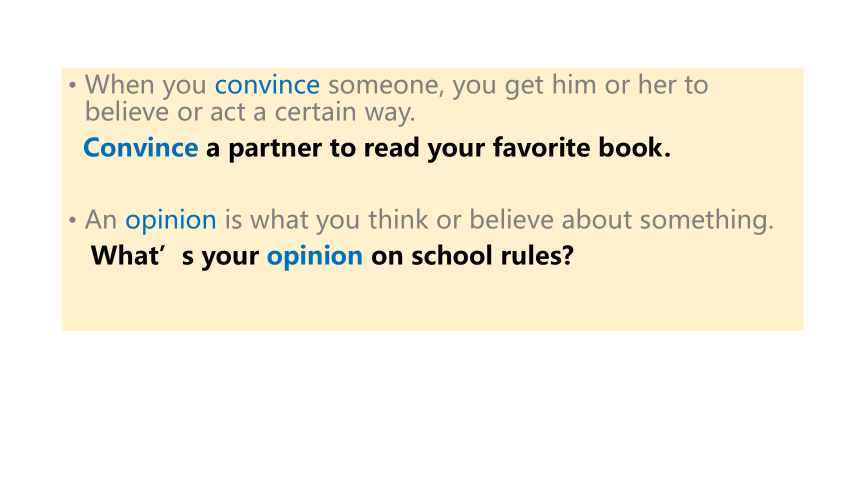Click the second bullet before An opinion
860x484 pixels.
click(x=72, y=220)
